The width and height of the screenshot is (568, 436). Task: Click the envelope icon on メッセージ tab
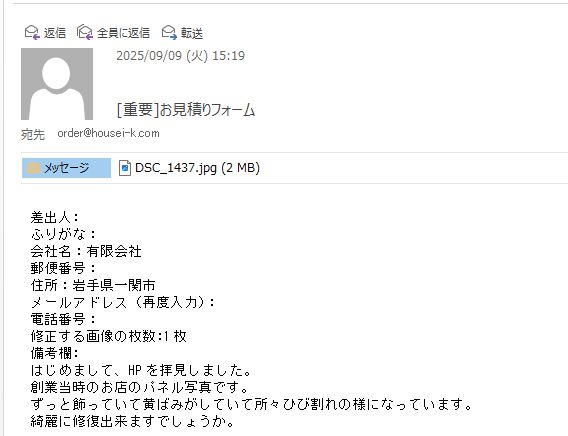[x=33, y=168]
